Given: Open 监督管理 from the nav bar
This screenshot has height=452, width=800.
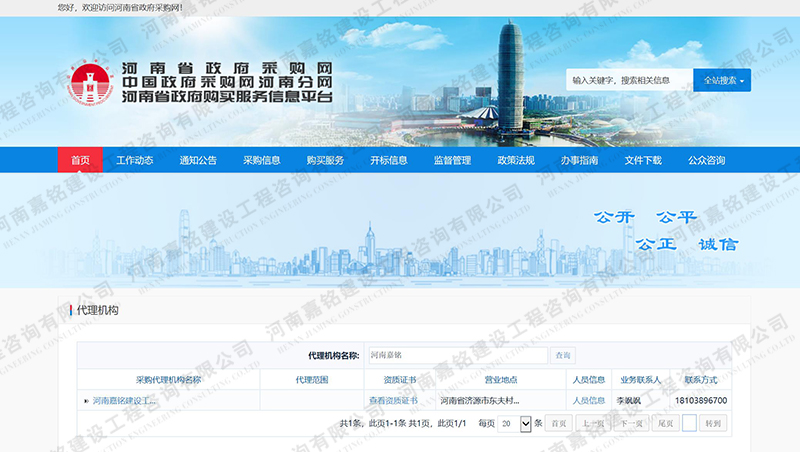Looking at the screenshot, I should tap(452, 160).
